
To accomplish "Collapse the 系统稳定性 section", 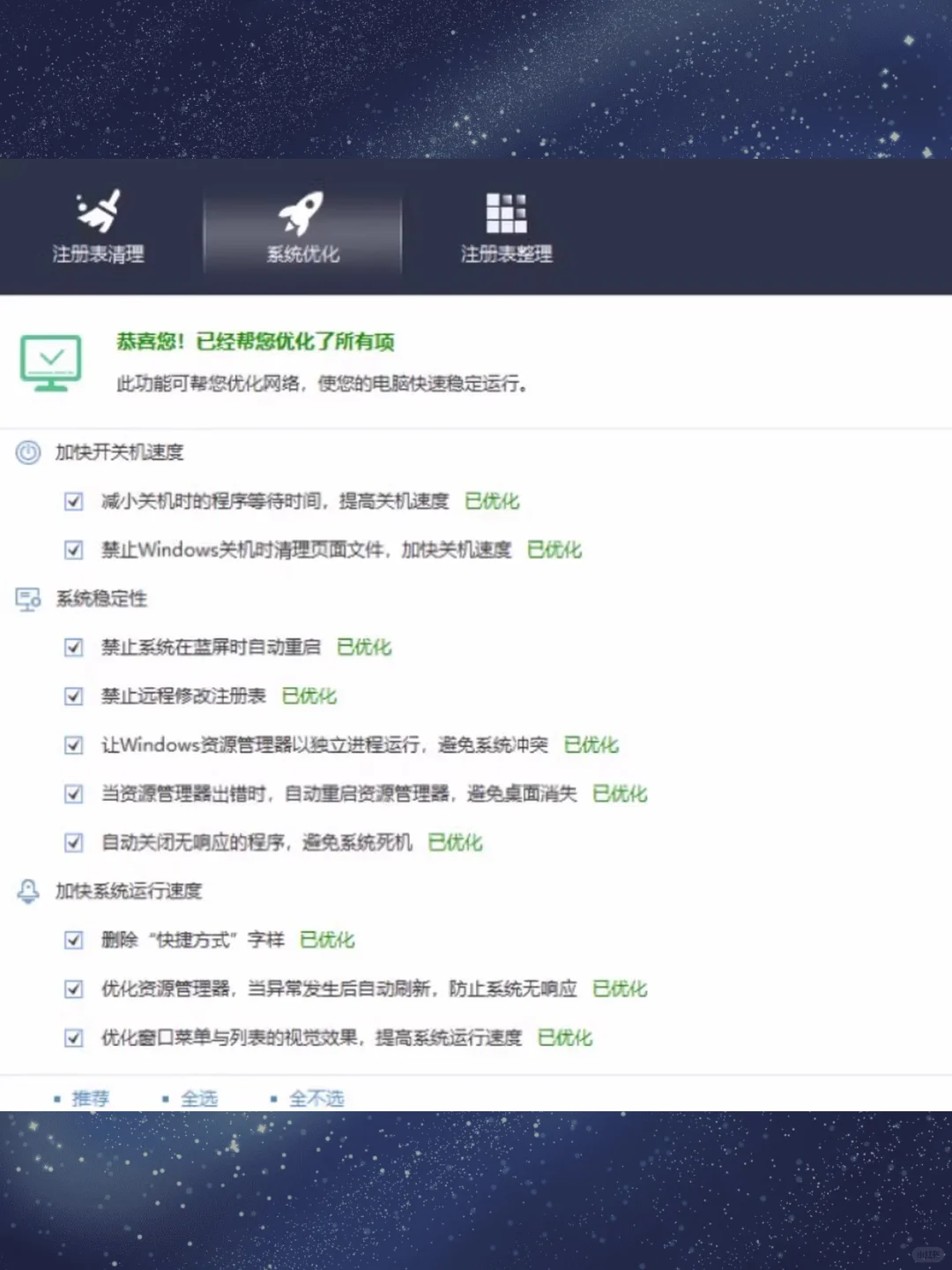I will tap(103, 599).
